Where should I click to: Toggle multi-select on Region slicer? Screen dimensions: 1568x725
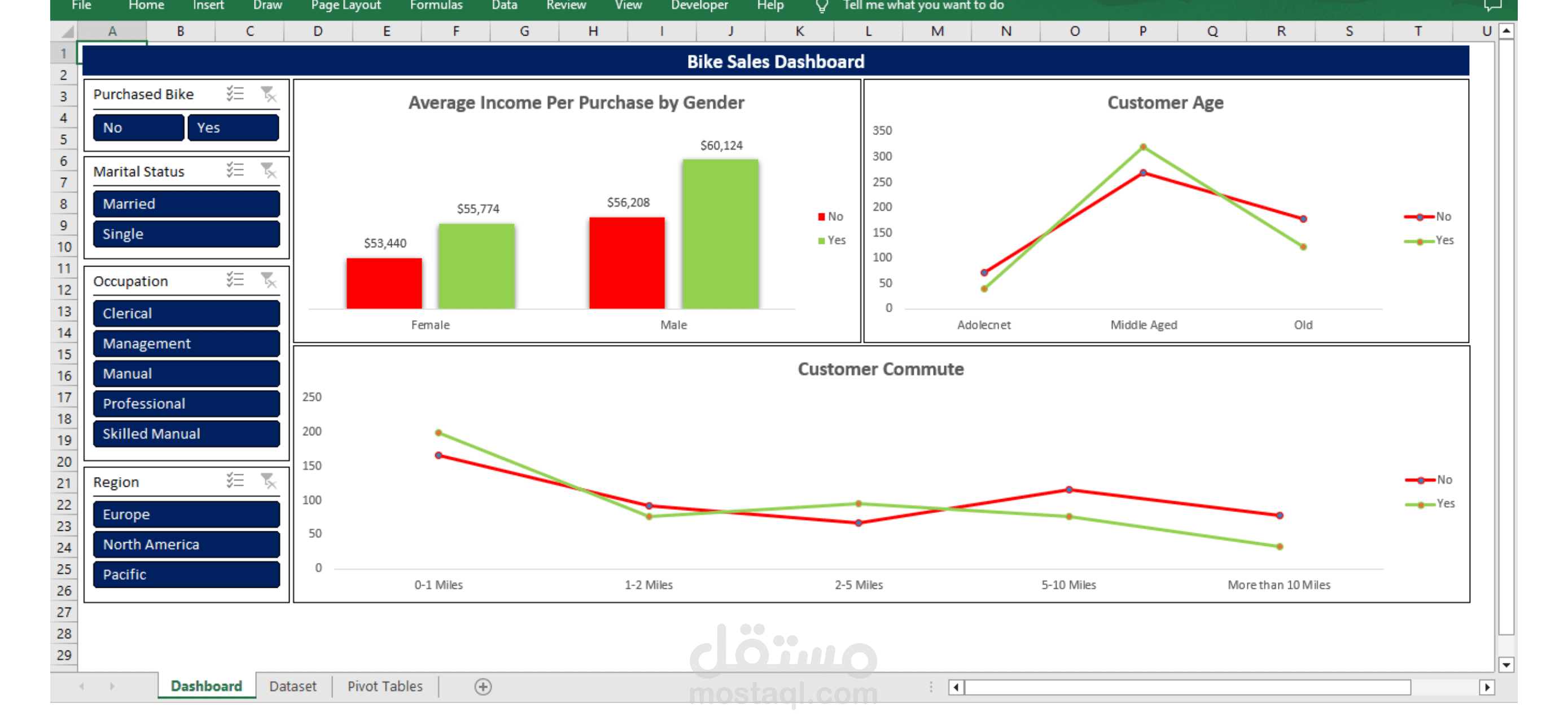click(235, 481)
